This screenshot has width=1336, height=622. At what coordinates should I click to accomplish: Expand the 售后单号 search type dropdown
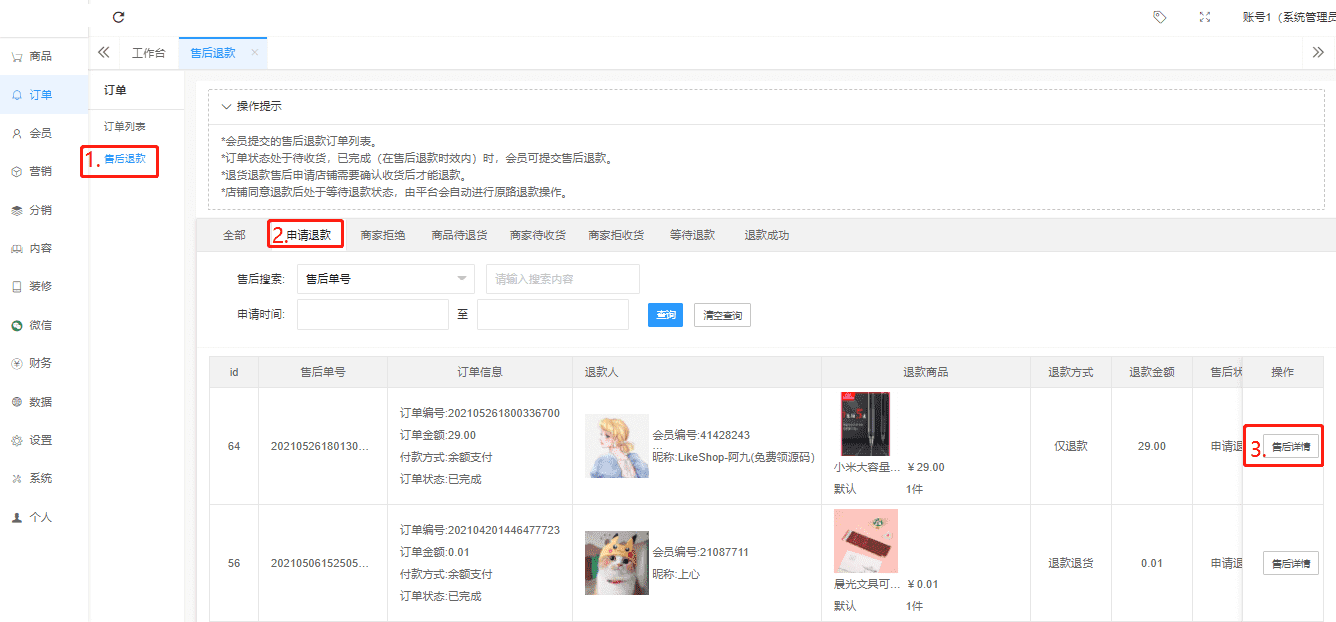coord(385,279)
